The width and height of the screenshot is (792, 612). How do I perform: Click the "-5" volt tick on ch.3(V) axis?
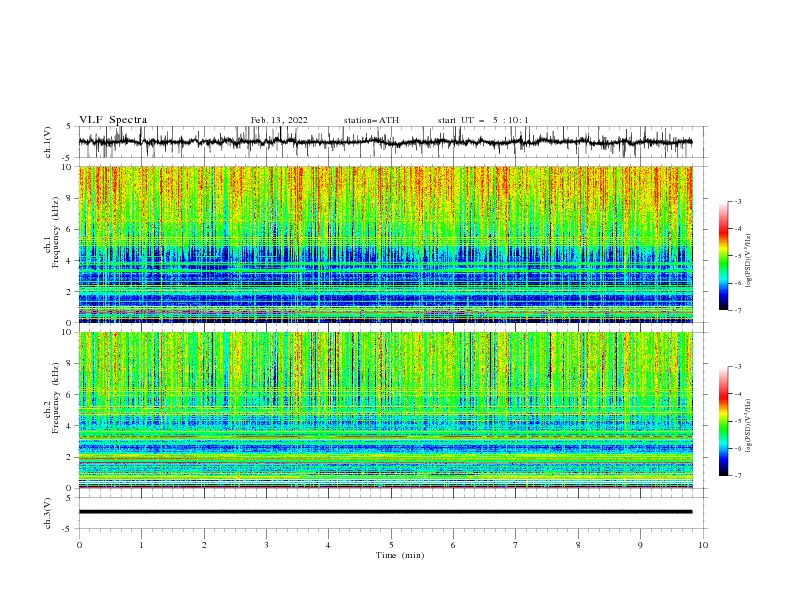click(67, 529)
